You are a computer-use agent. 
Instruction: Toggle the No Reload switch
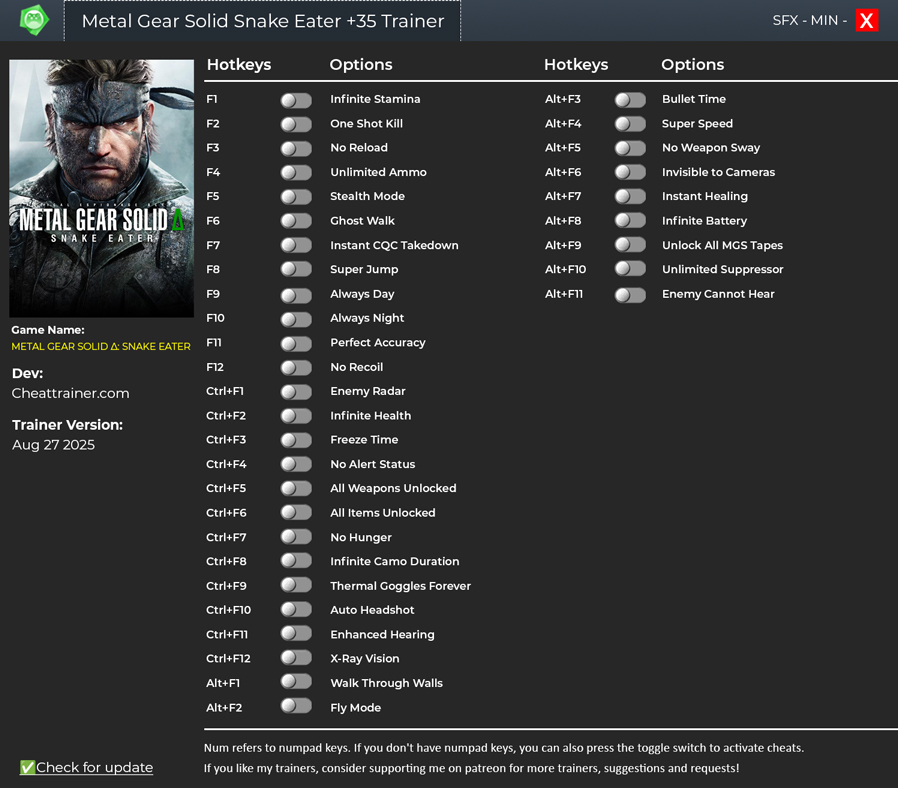[x=296, y=149]
